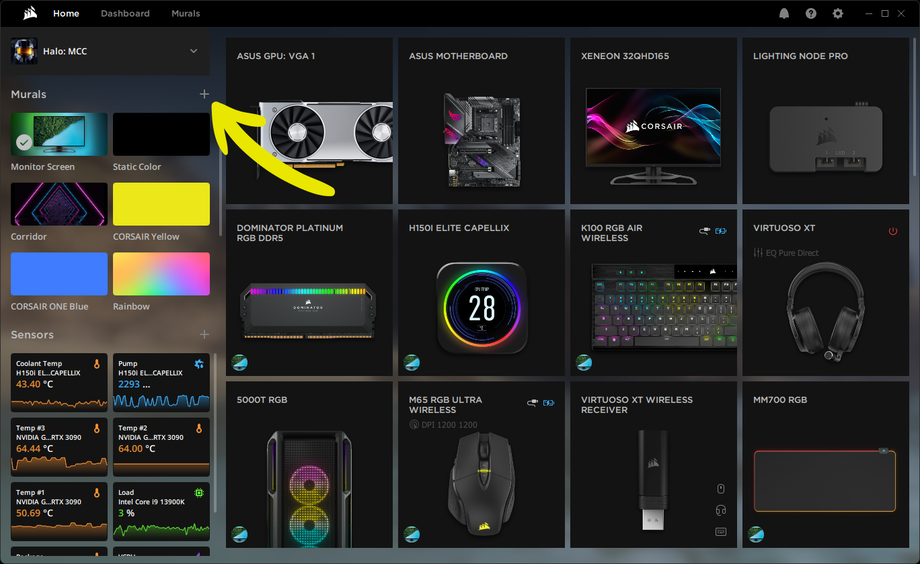Click the Pump sensor fan icon
This screenshot has height=564, width=920.
pyautogui.click(x=199, y=364)
